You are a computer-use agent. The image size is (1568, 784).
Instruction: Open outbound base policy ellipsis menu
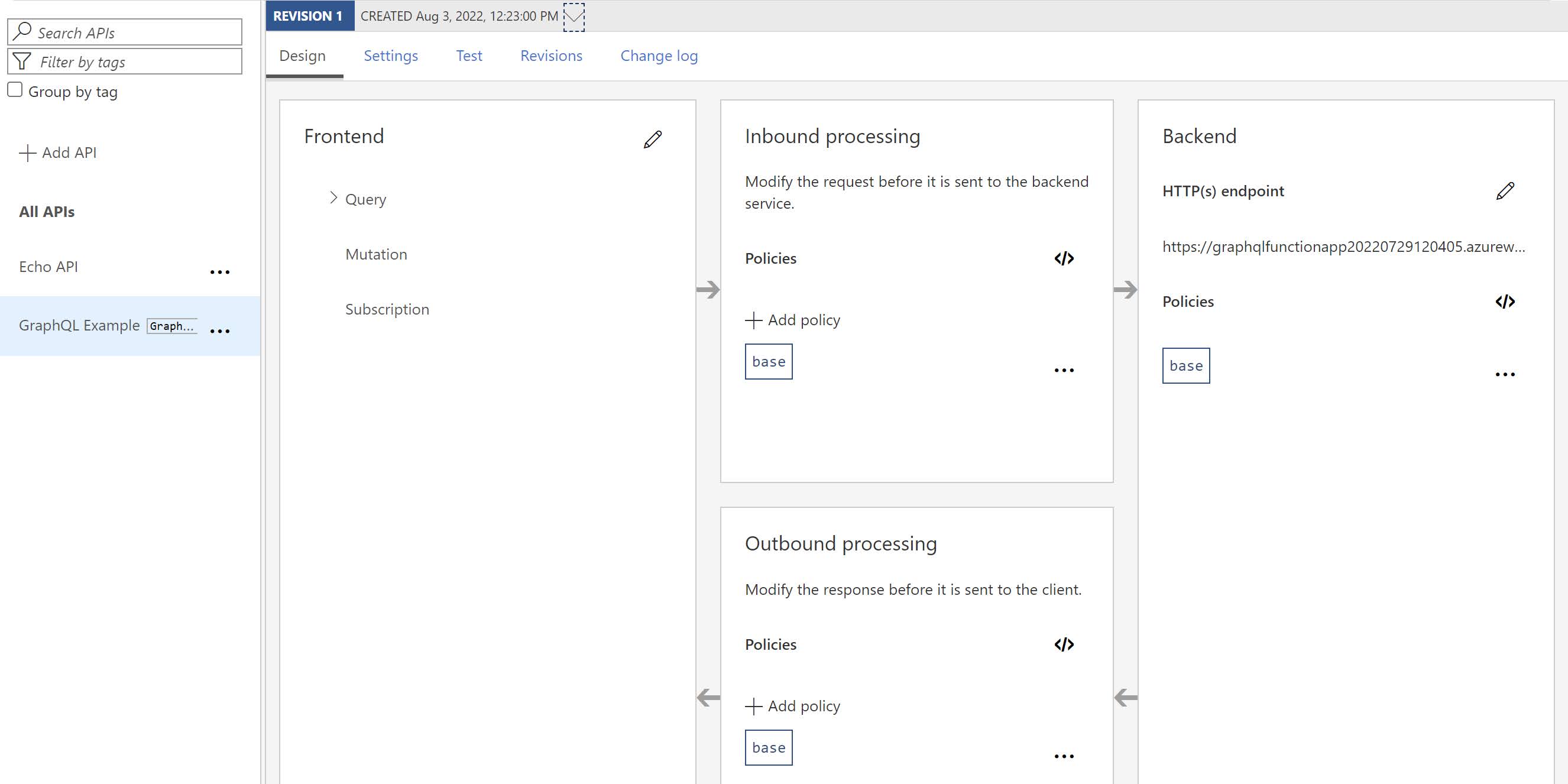[x=1064, y=756]
